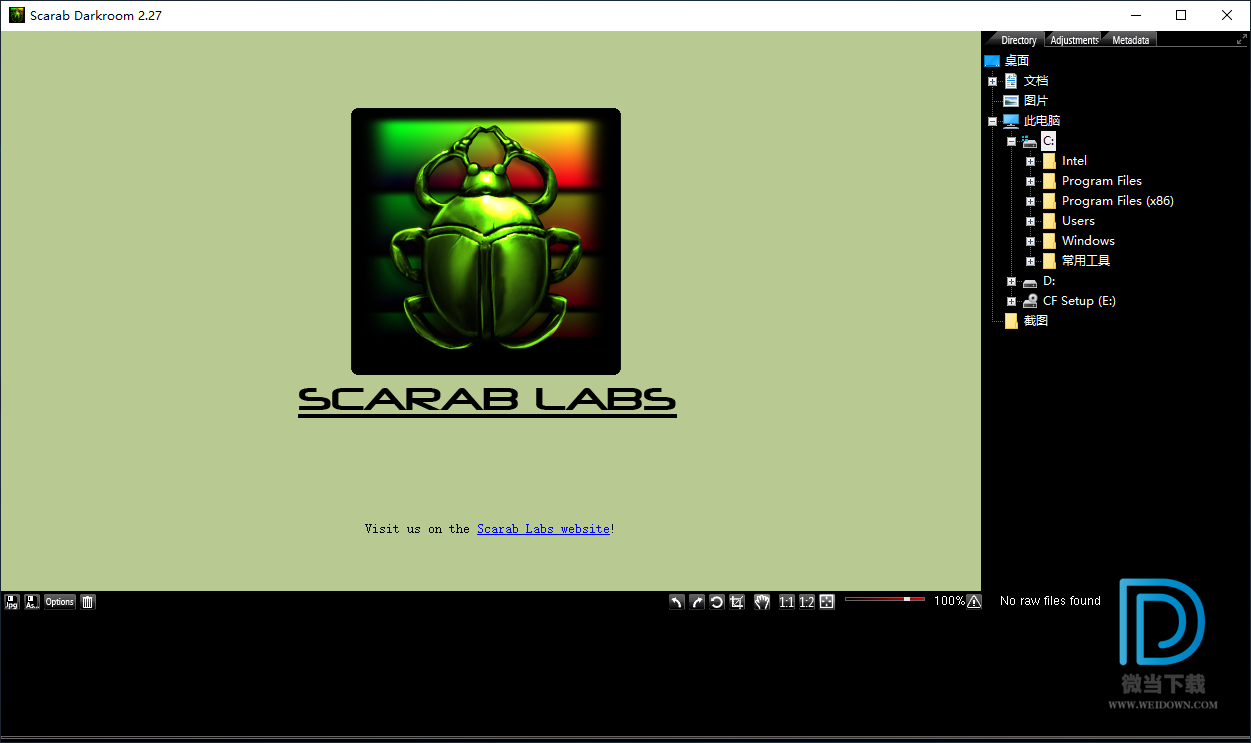1251x743 pixels.
Task: Rotate the image right with the arrow icon
Action: pyautogui.click(x=697, y=601)
